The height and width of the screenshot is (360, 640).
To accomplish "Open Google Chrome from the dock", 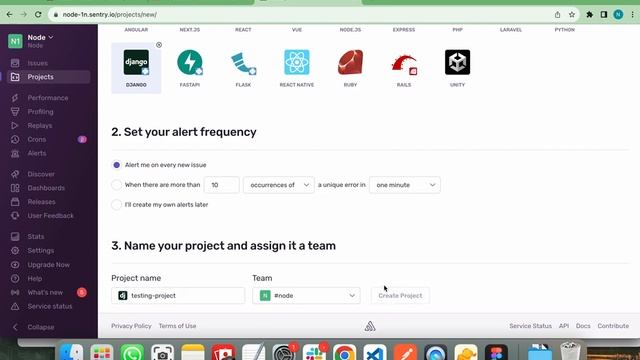I will (344, 353).
